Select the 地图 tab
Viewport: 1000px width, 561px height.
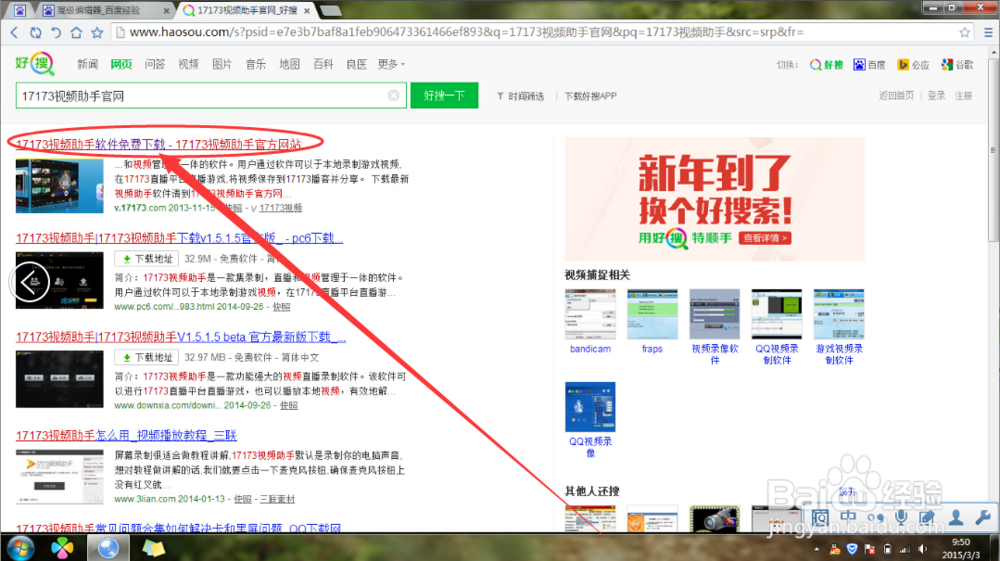click(290, 64)
